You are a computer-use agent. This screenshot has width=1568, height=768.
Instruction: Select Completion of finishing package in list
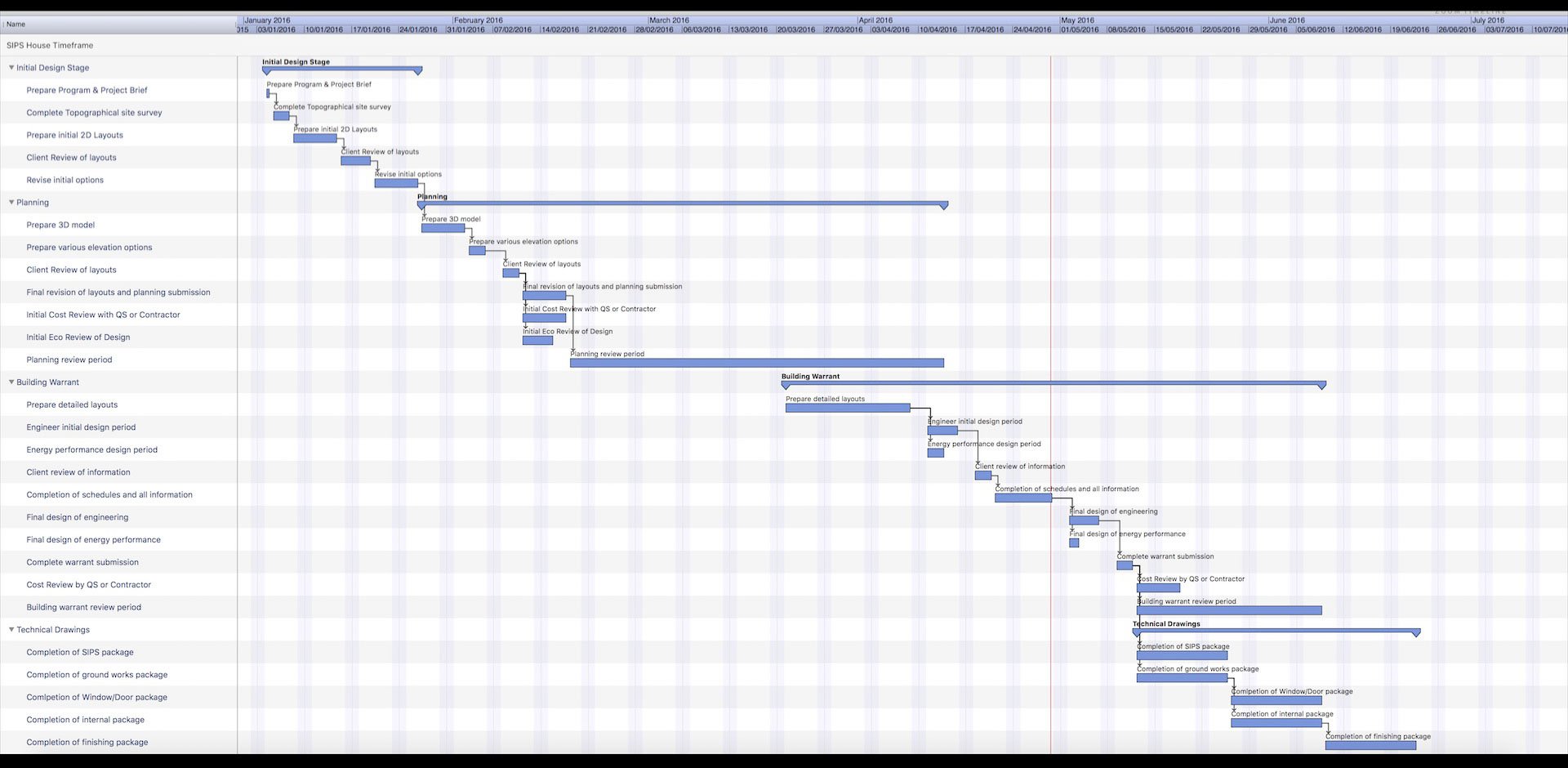tap(87, 743)
